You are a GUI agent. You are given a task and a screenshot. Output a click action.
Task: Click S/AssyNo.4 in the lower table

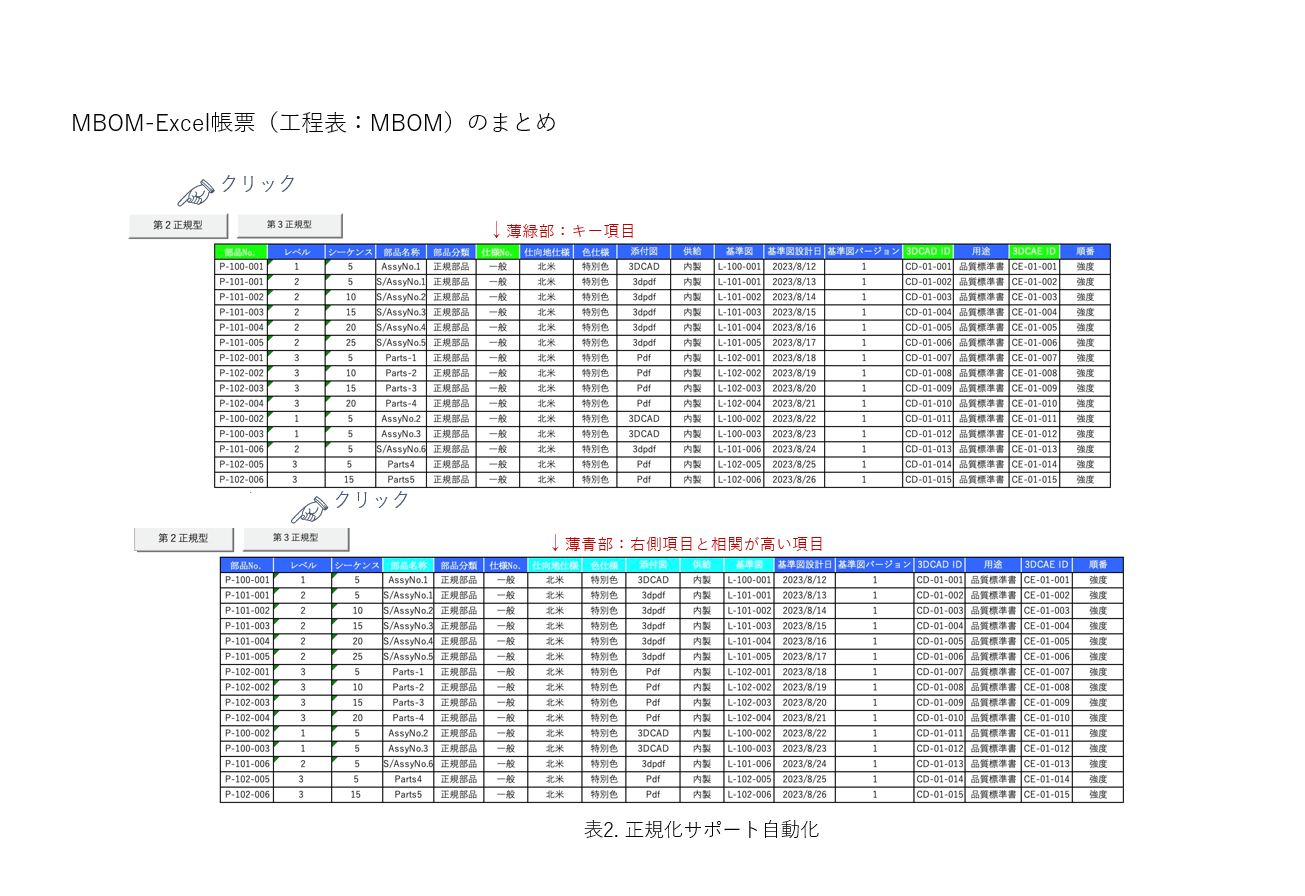(408, 641)
